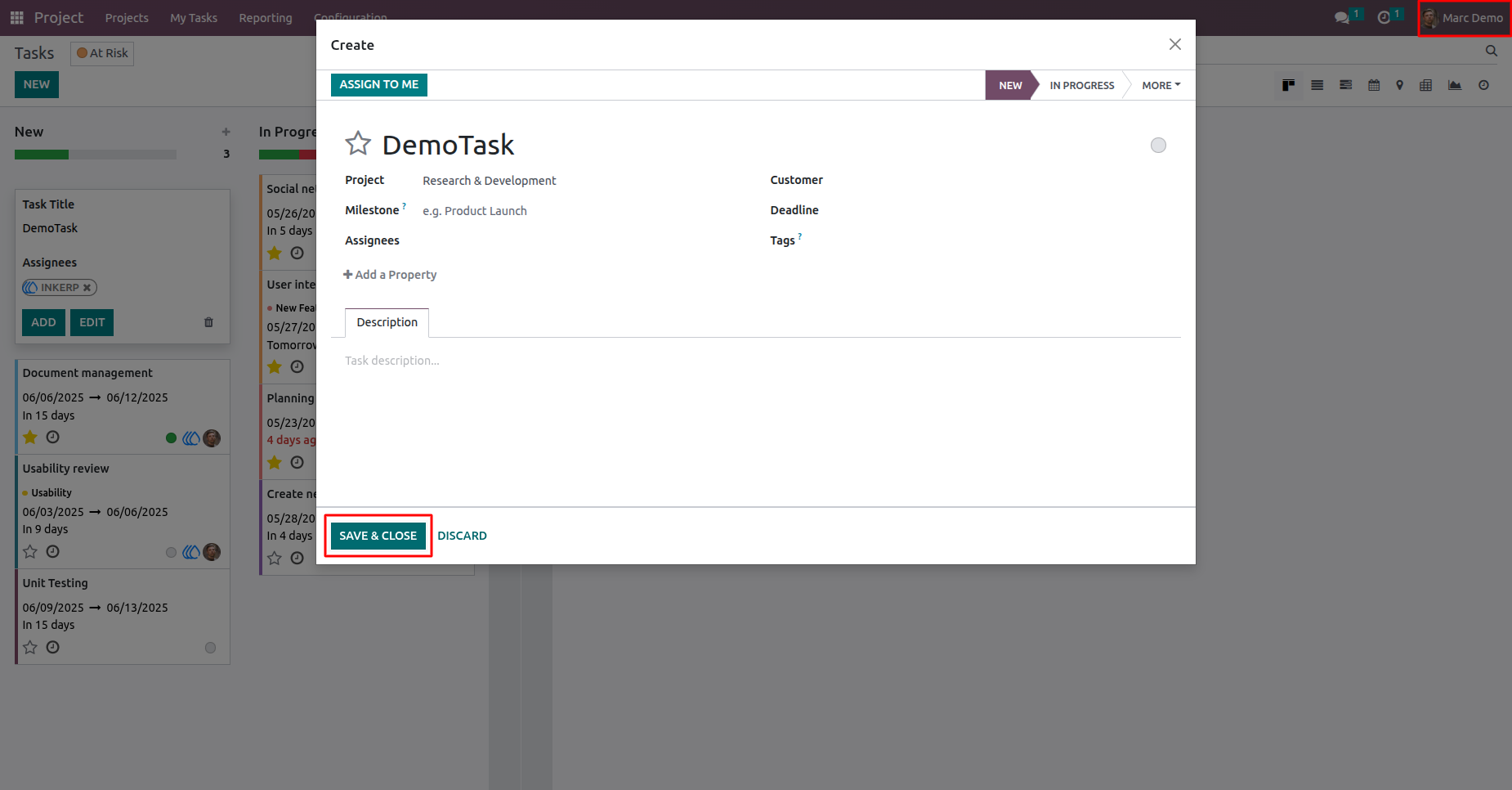Open activity clock on Unit Testing card
The height and width of the screenshot is (790, 1512).
[x=52, y=648]
